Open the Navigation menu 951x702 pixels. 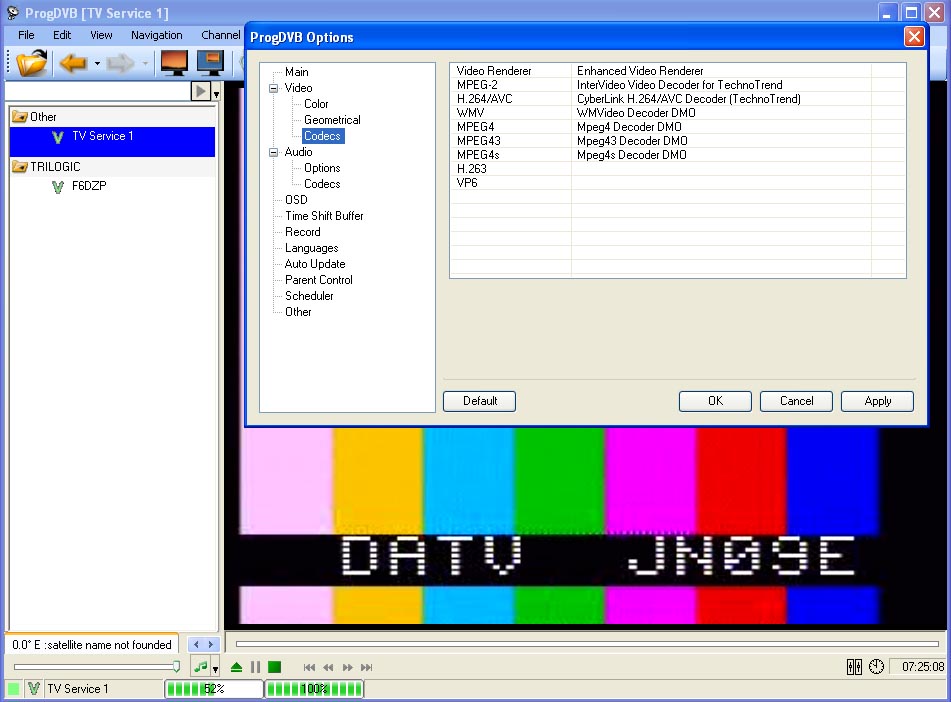[156, 35]
